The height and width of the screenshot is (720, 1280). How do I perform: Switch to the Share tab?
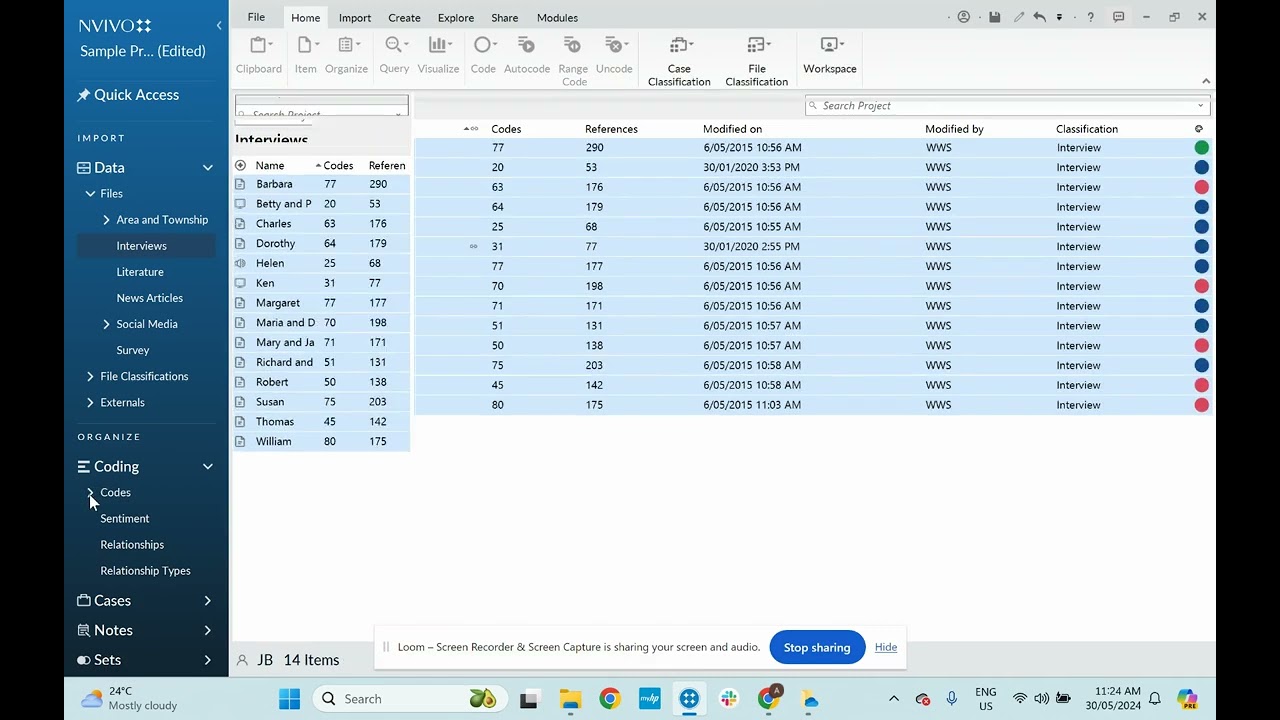[x=505, y=18]
